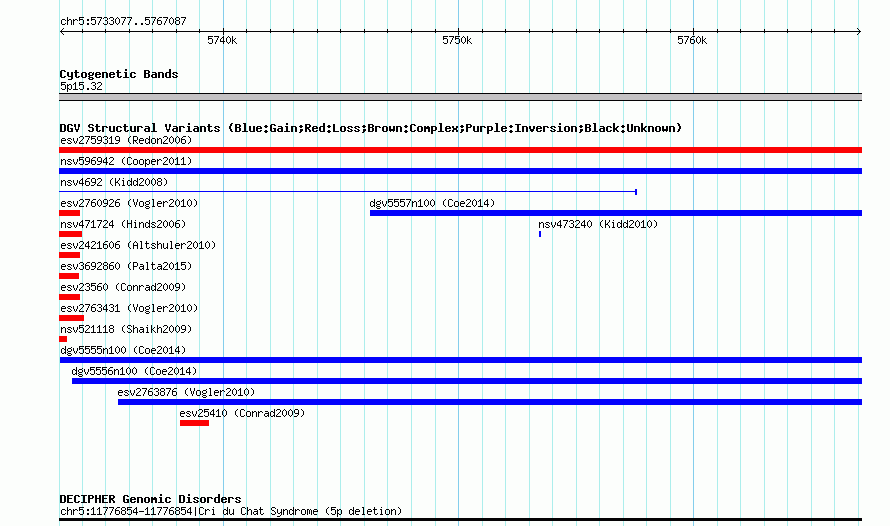Click red bar under esv23560

click(x=69, y=297)
